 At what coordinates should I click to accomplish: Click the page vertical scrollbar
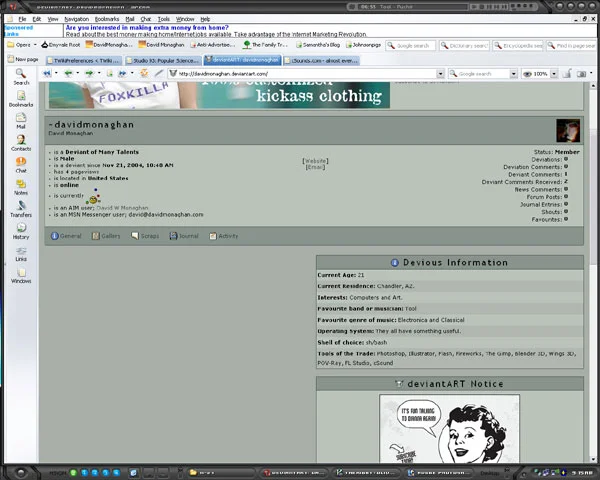coord(593,272)
